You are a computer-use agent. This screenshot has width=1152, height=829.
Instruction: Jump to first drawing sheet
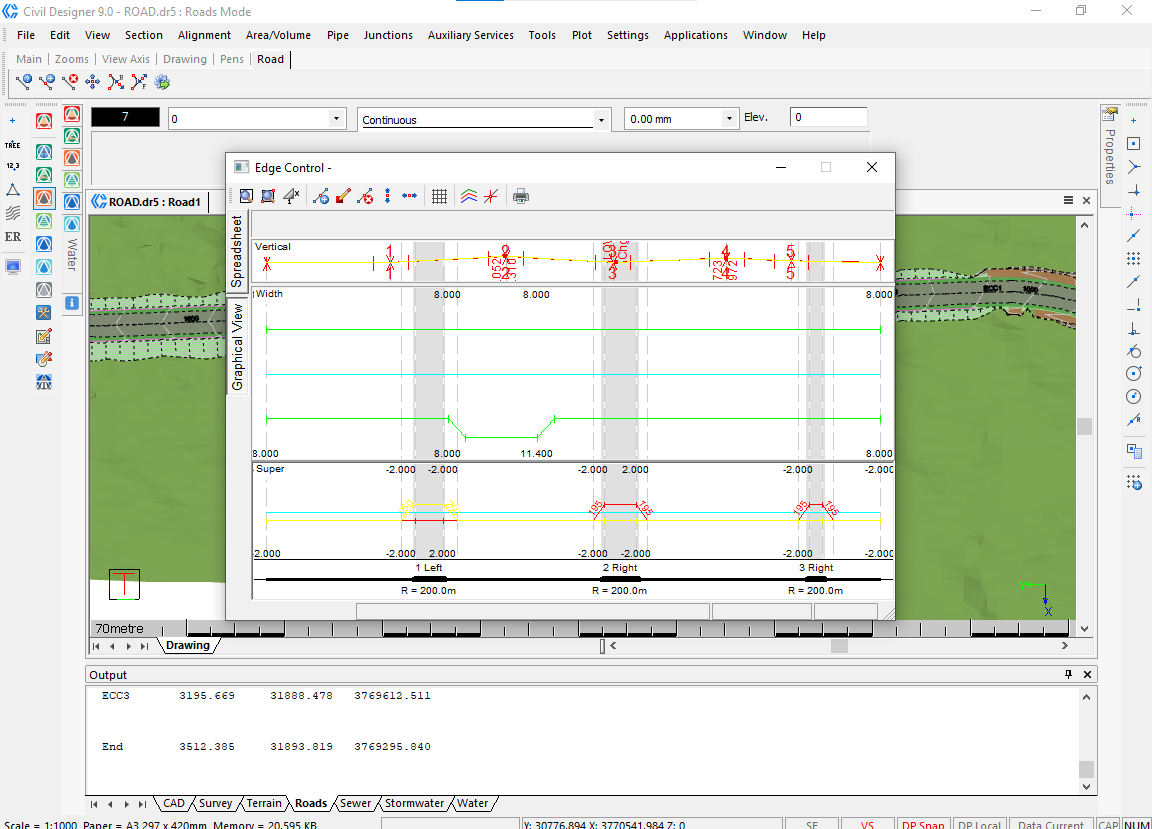pyautogui.click(x=96, y=646)
